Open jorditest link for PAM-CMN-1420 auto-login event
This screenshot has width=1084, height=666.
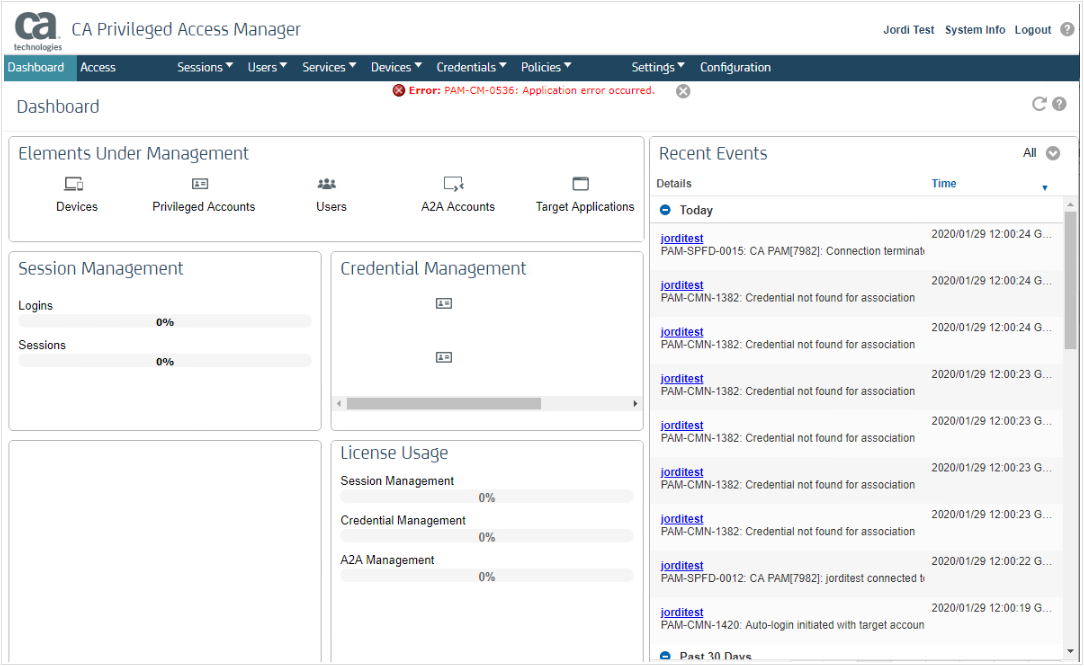[x=682, y=612]
